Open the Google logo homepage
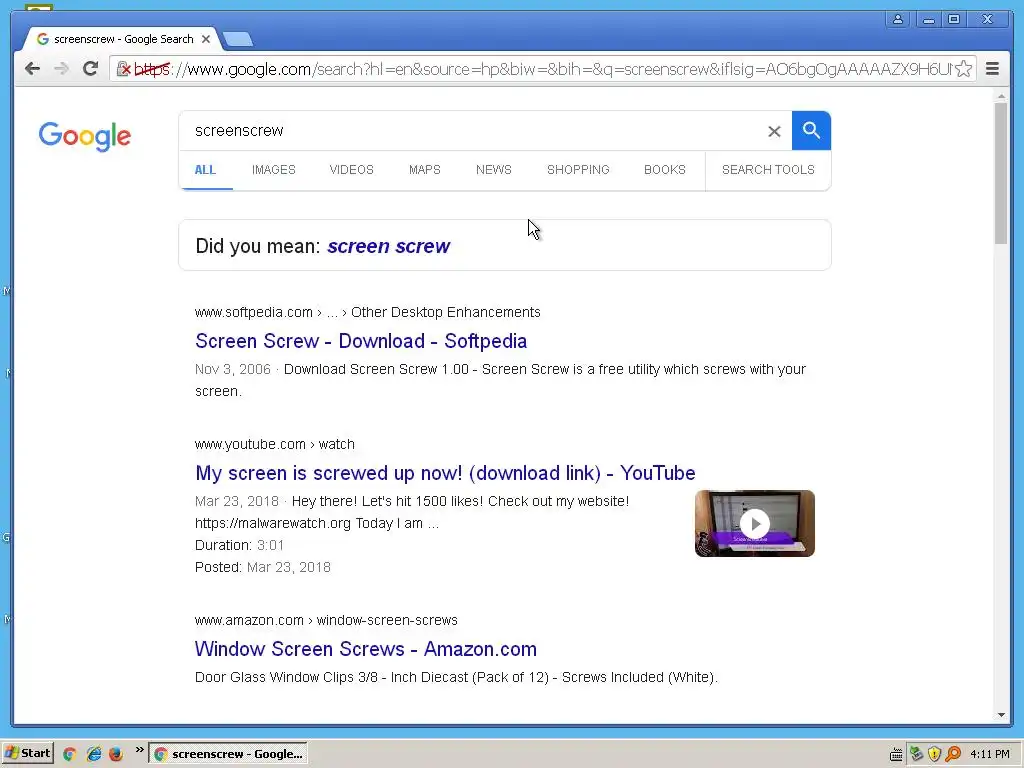Viewport: 1024px width, 768px height. pyautogui.click(x=85, y=136)
